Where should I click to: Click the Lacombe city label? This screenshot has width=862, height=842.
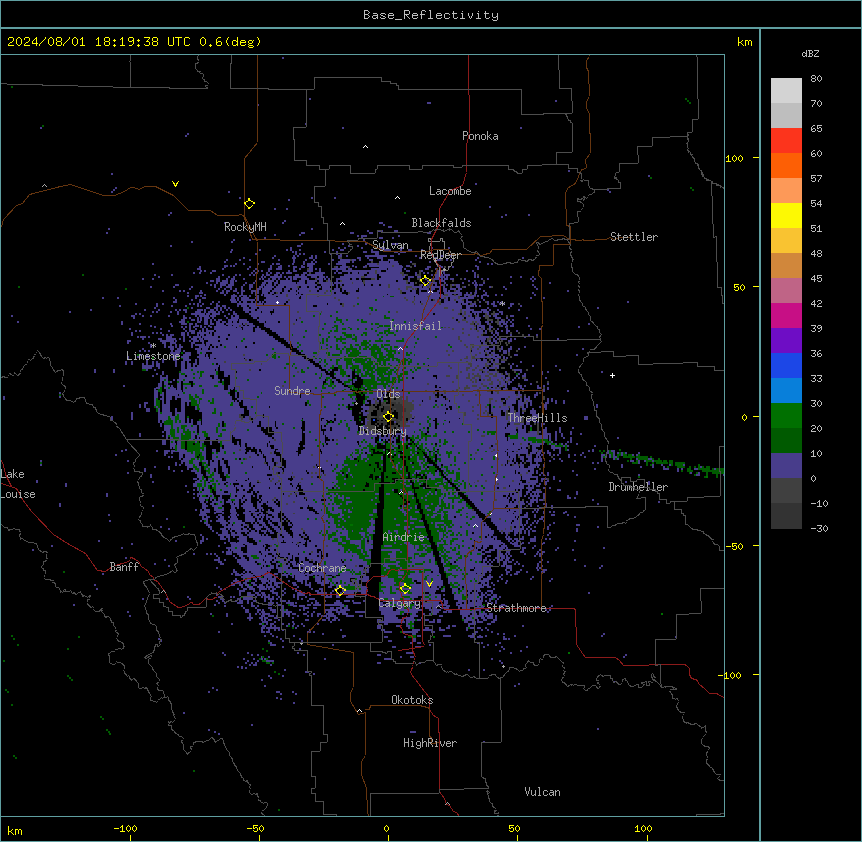[x=450, y=191]
